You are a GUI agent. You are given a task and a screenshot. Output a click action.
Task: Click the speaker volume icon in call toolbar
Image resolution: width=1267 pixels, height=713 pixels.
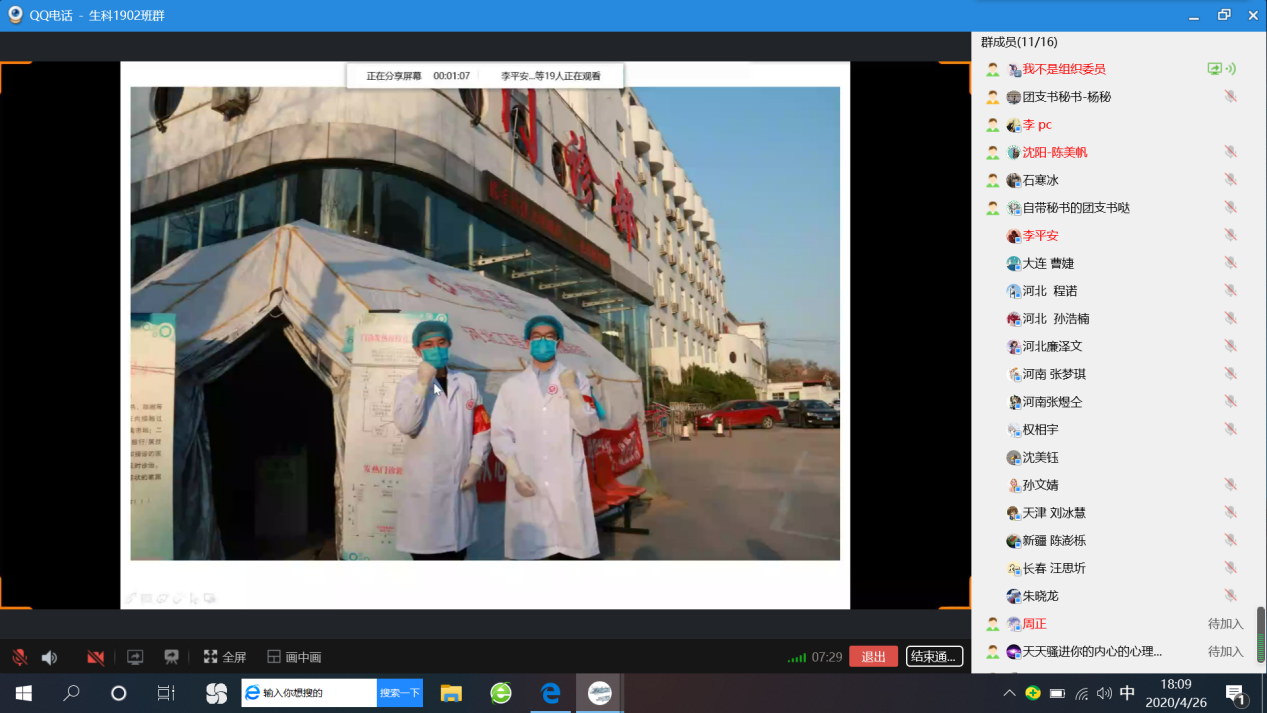point(49,657)
